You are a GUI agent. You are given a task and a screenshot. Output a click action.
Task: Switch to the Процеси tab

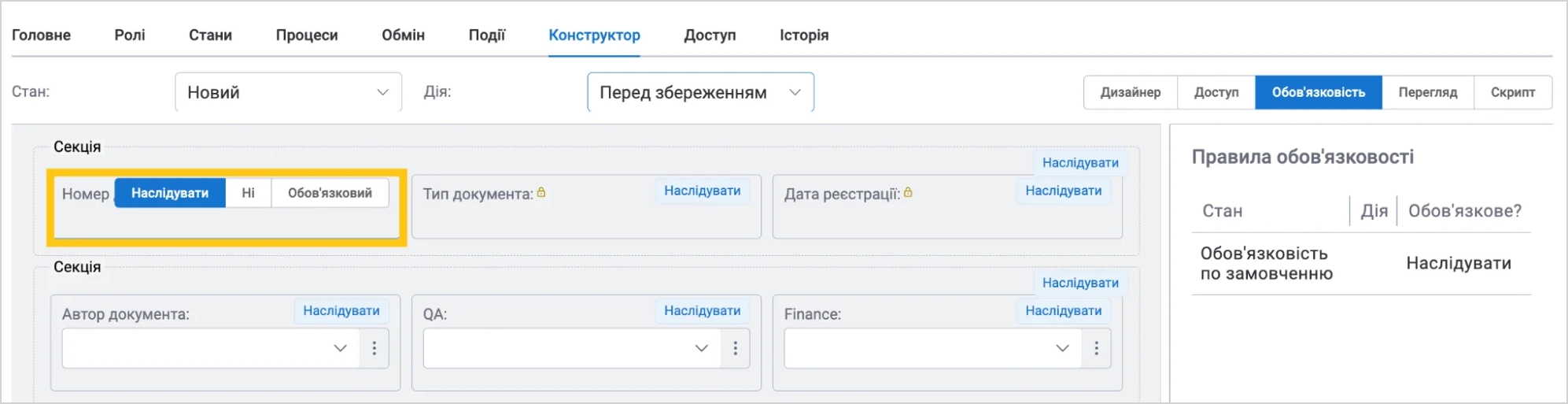307,35
